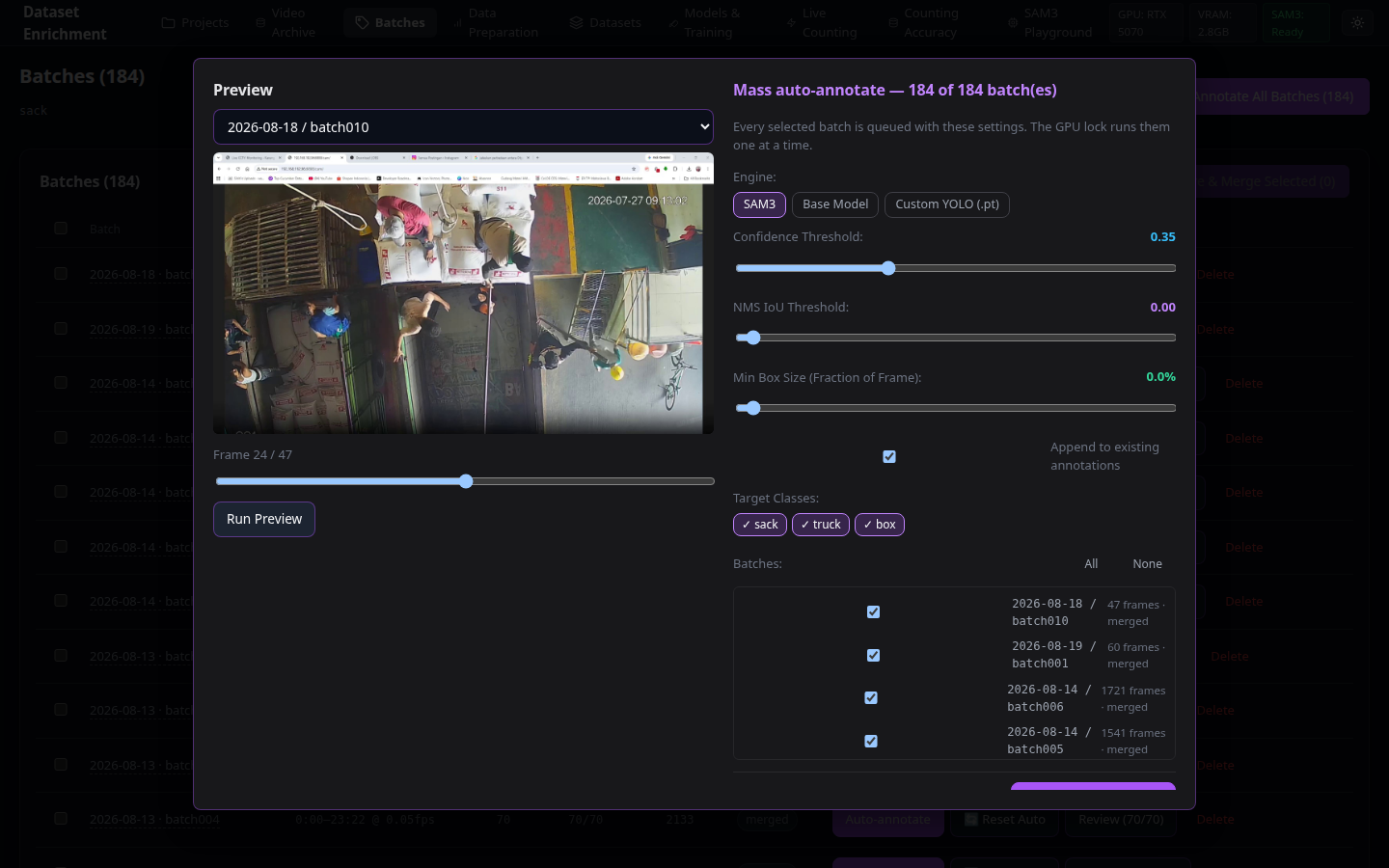Click the Run Preview button

point(264,519)
